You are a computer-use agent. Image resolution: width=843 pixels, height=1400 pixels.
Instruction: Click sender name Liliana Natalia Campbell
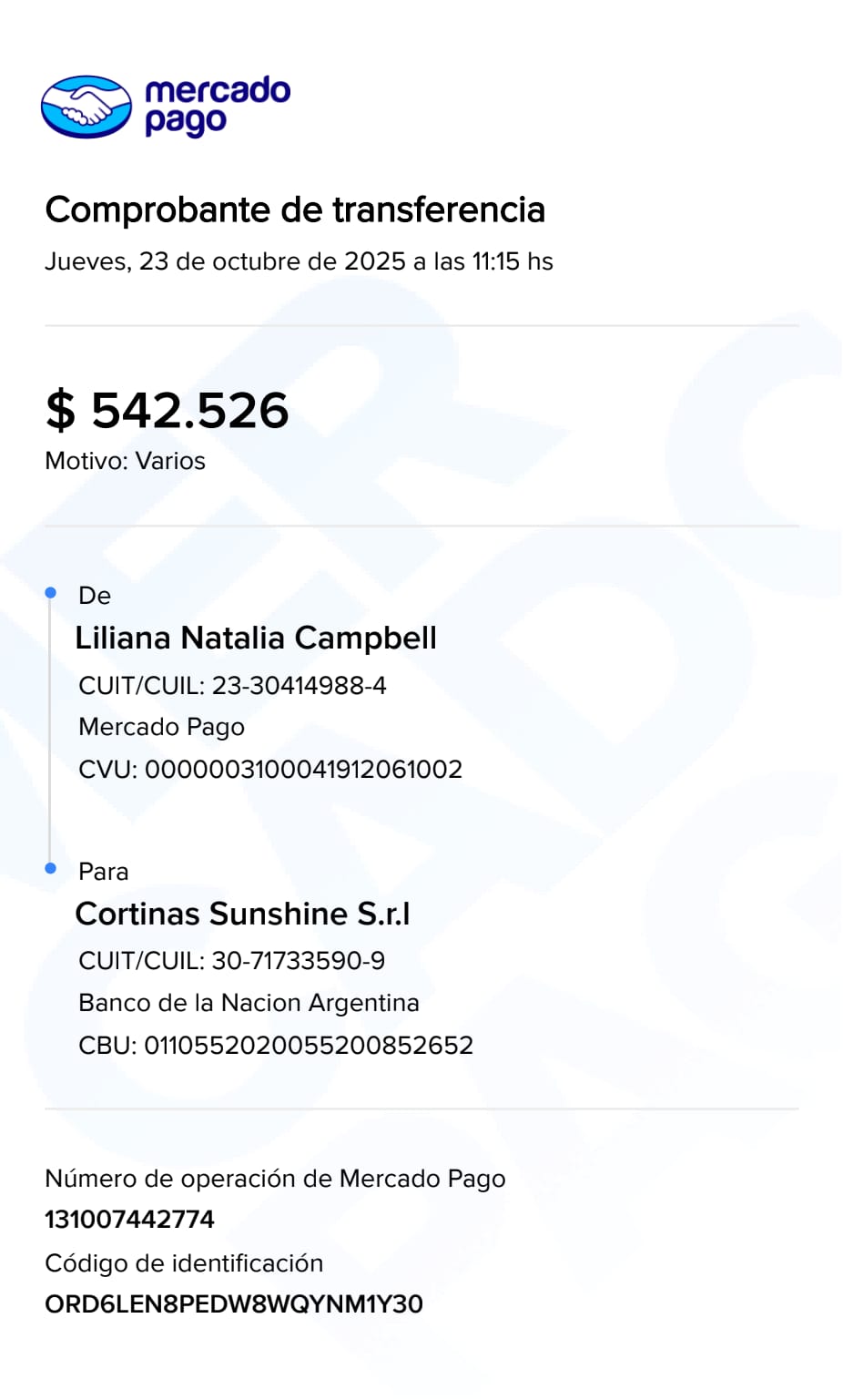point(256,638)
